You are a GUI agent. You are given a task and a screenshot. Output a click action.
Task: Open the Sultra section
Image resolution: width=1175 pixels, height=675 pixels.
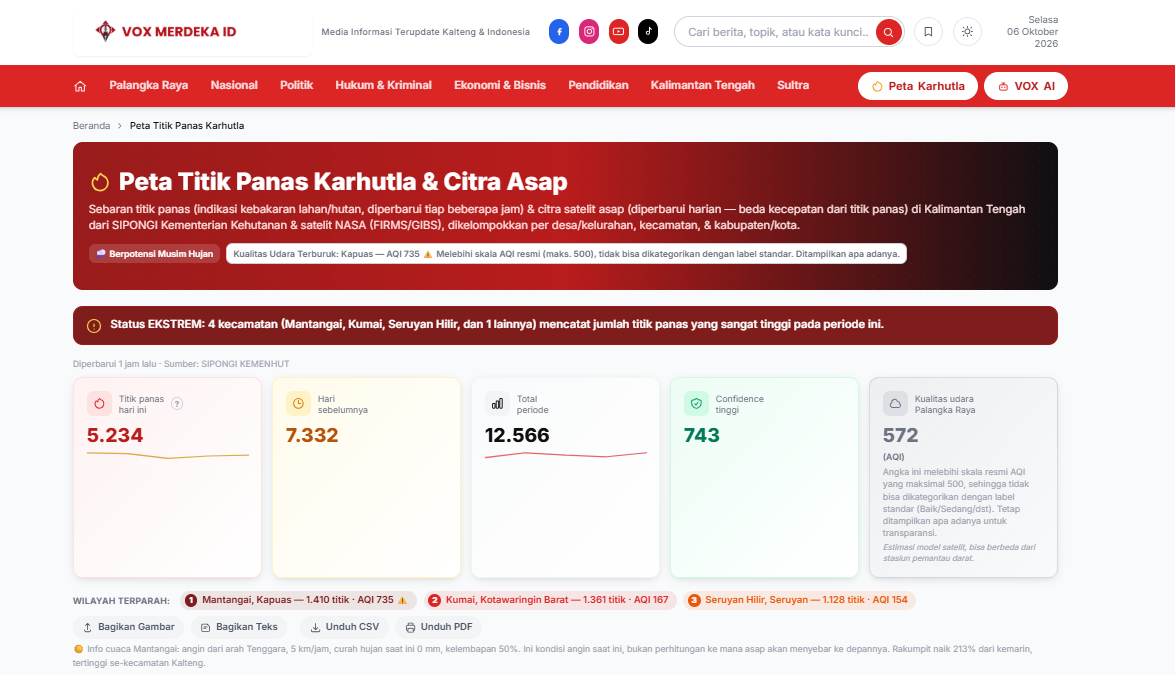(x=793, y=85)
